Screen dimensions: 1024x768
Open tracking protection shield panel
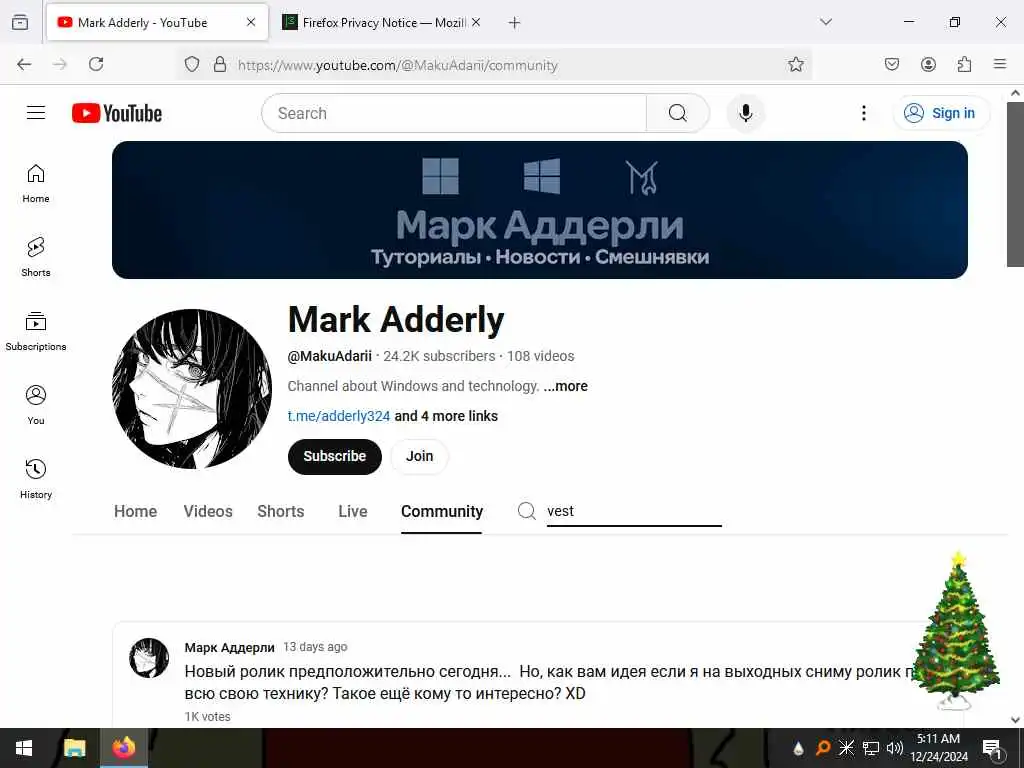pos(191,64)
